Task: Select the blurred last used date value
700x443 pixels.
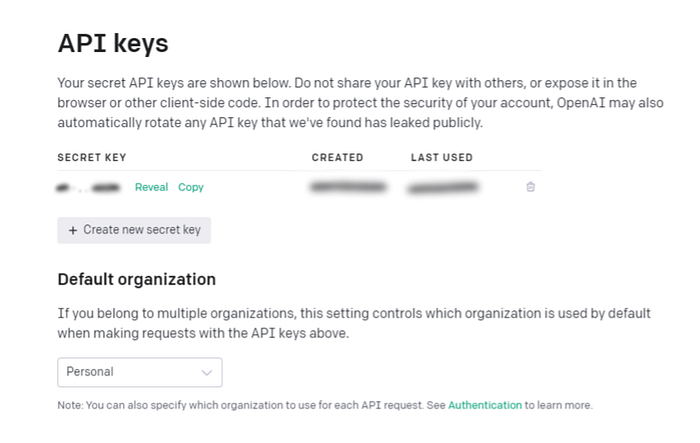Action: (x=443, y=188)
